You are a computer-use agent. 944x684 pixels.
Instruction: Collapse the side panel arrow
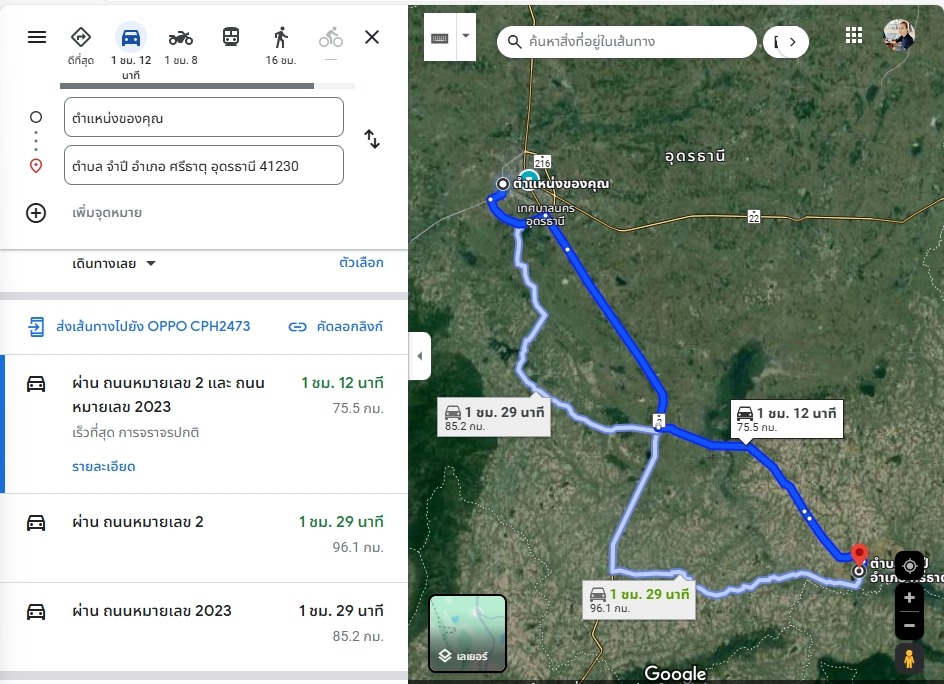point(419,357)
